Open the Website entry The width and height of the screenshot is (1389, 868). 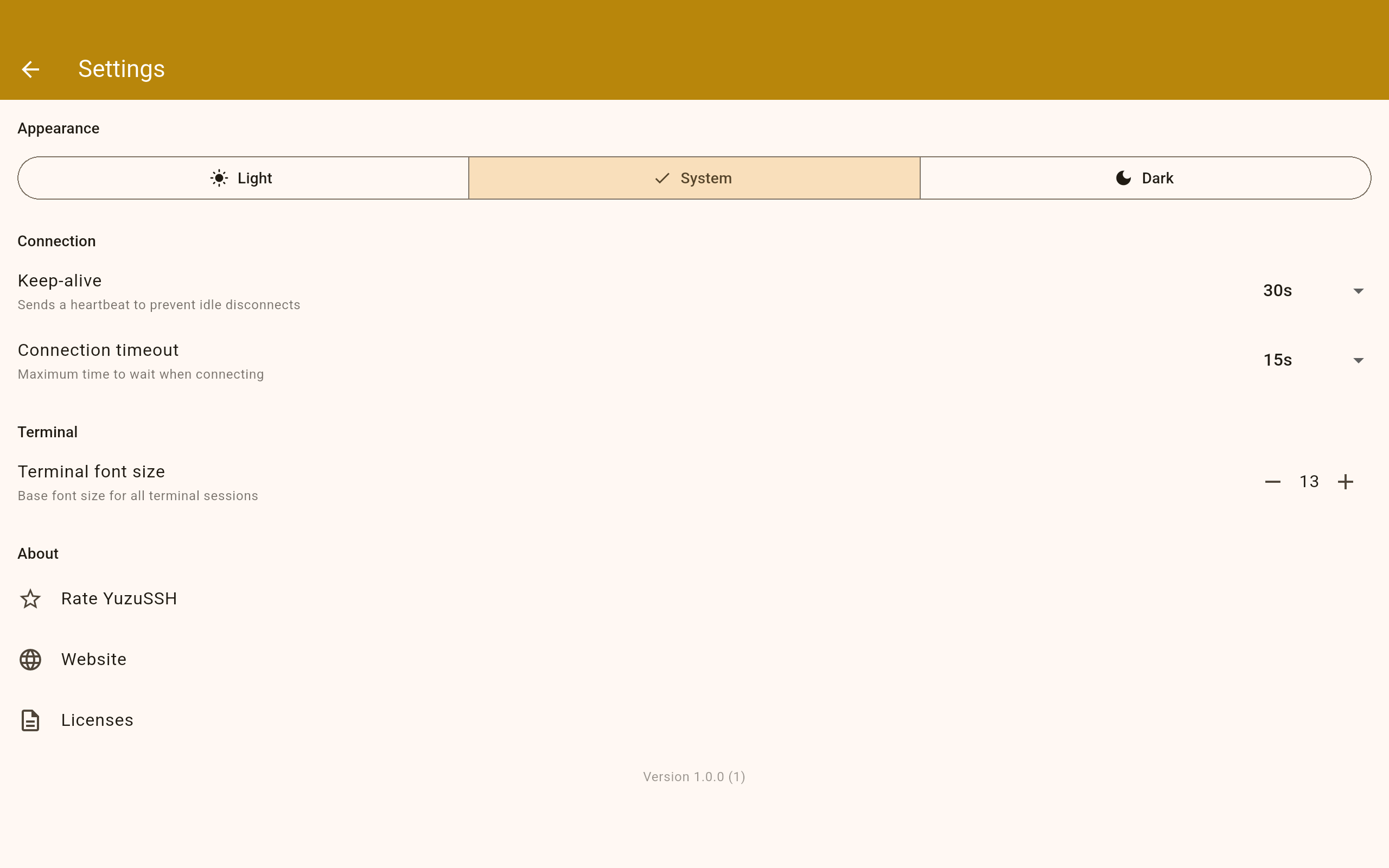[x=93, y=660]
